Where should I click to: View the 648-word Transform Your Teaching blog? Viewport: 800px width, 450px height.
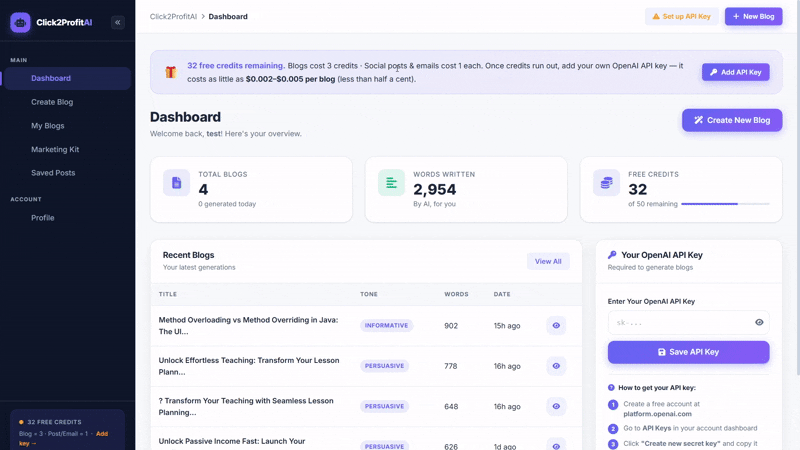pyautogui.click(x=556, y=406)
